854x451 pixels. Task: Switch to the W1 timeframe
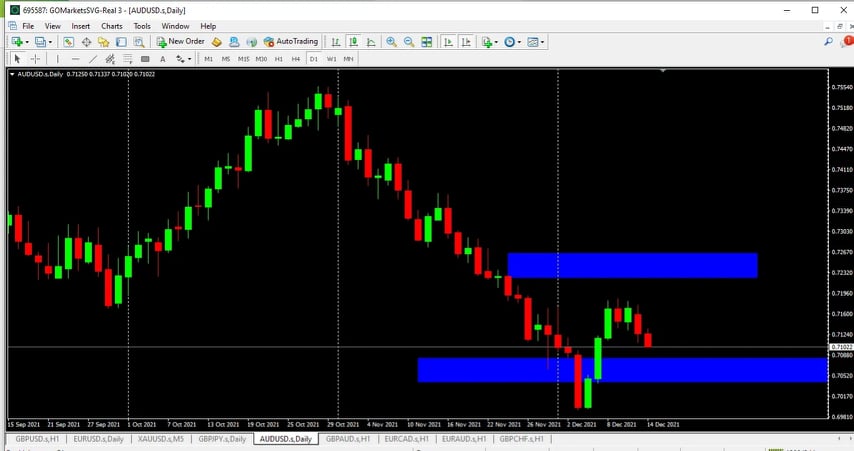pyautogui.click(x=331, y=59)
